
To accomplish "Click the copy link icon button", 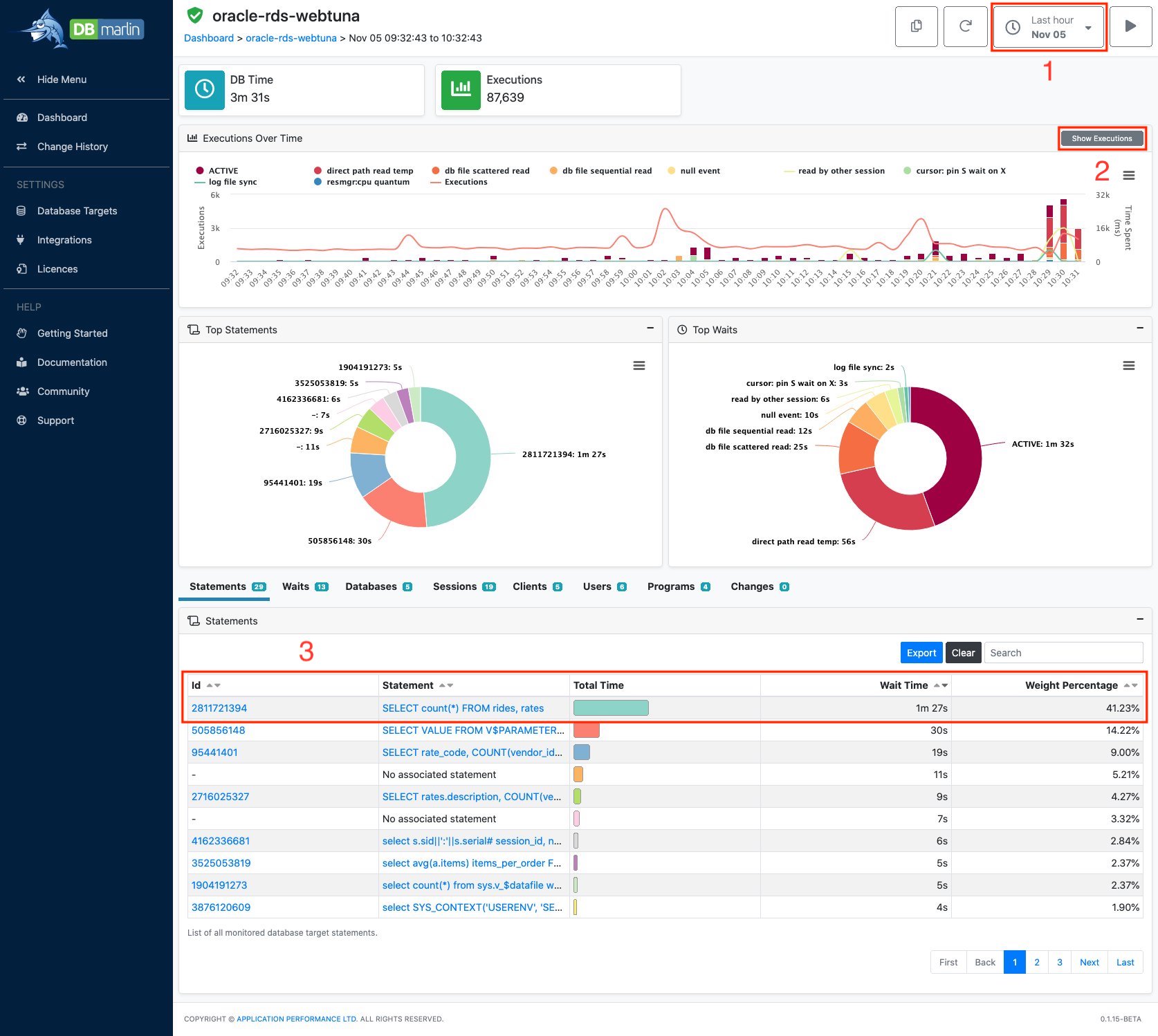I will pyautogui.click(x=916, y=26).
